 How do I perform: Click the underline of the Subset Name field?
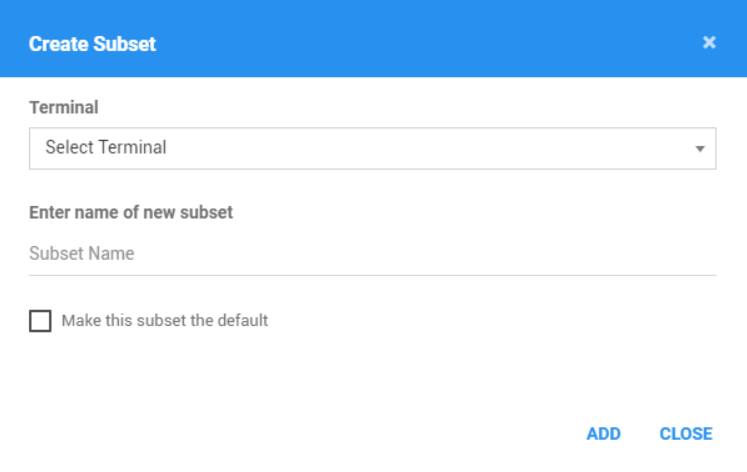click(x=373, y=275)
